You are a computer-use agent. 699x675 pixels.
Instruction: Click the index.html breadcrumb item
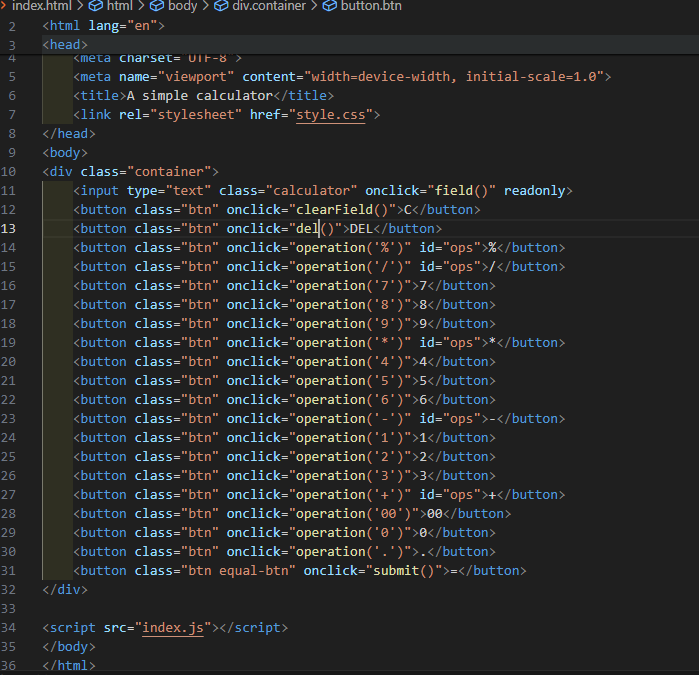[41, 6]
